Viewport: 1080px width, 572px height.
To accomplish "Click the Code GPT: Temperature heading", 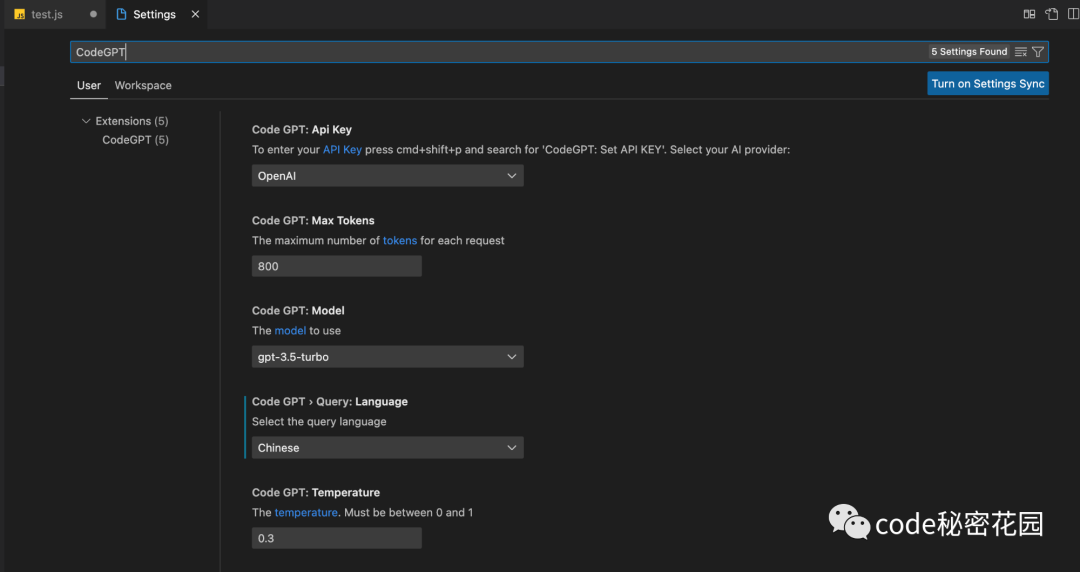I will [316, 493].
